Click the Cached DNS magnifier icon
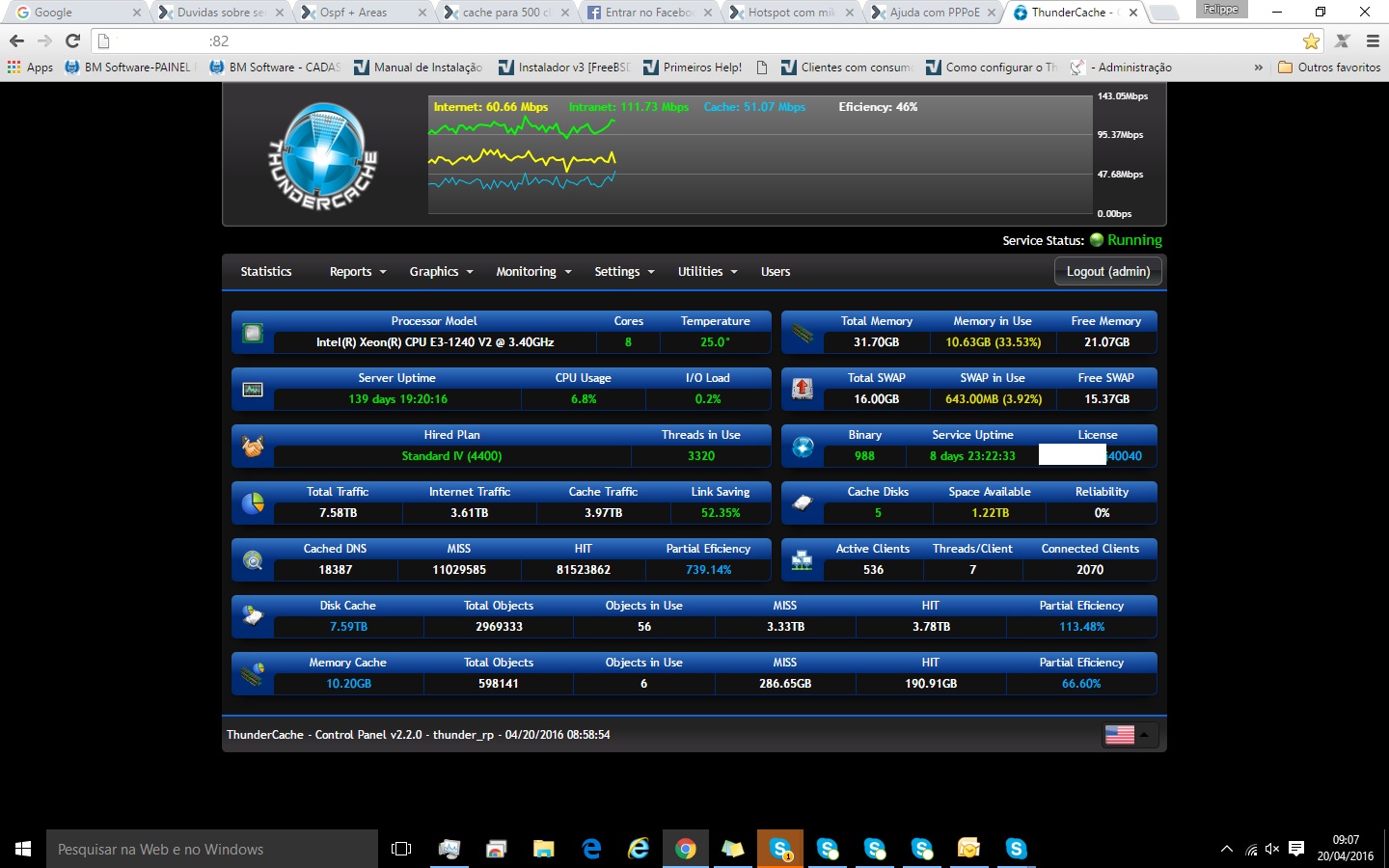1389x868 pixels. (x=253, y=560)
